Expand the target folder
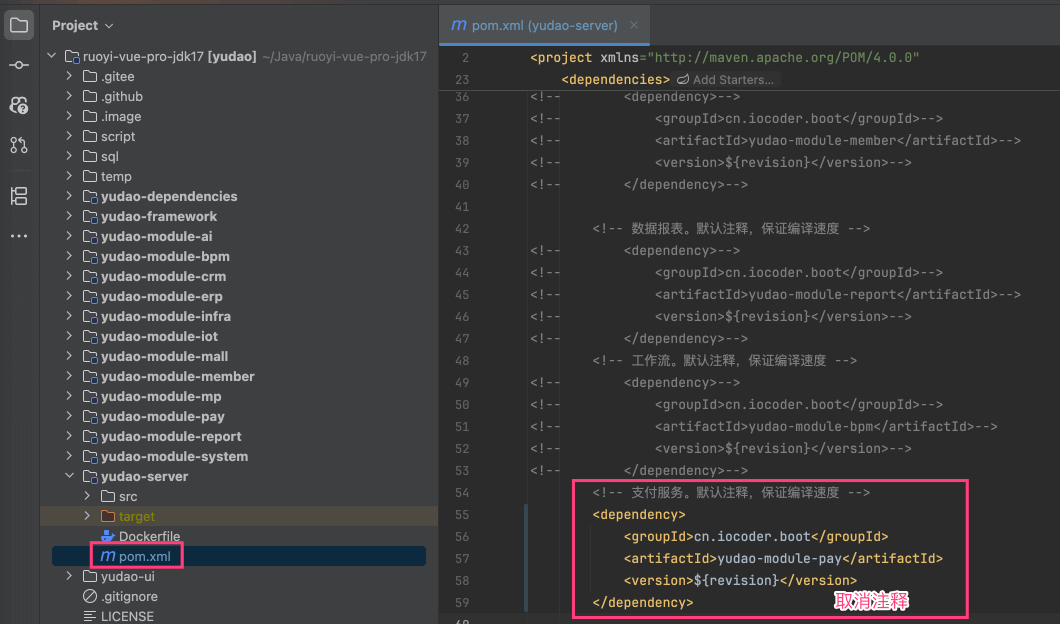 87,516
